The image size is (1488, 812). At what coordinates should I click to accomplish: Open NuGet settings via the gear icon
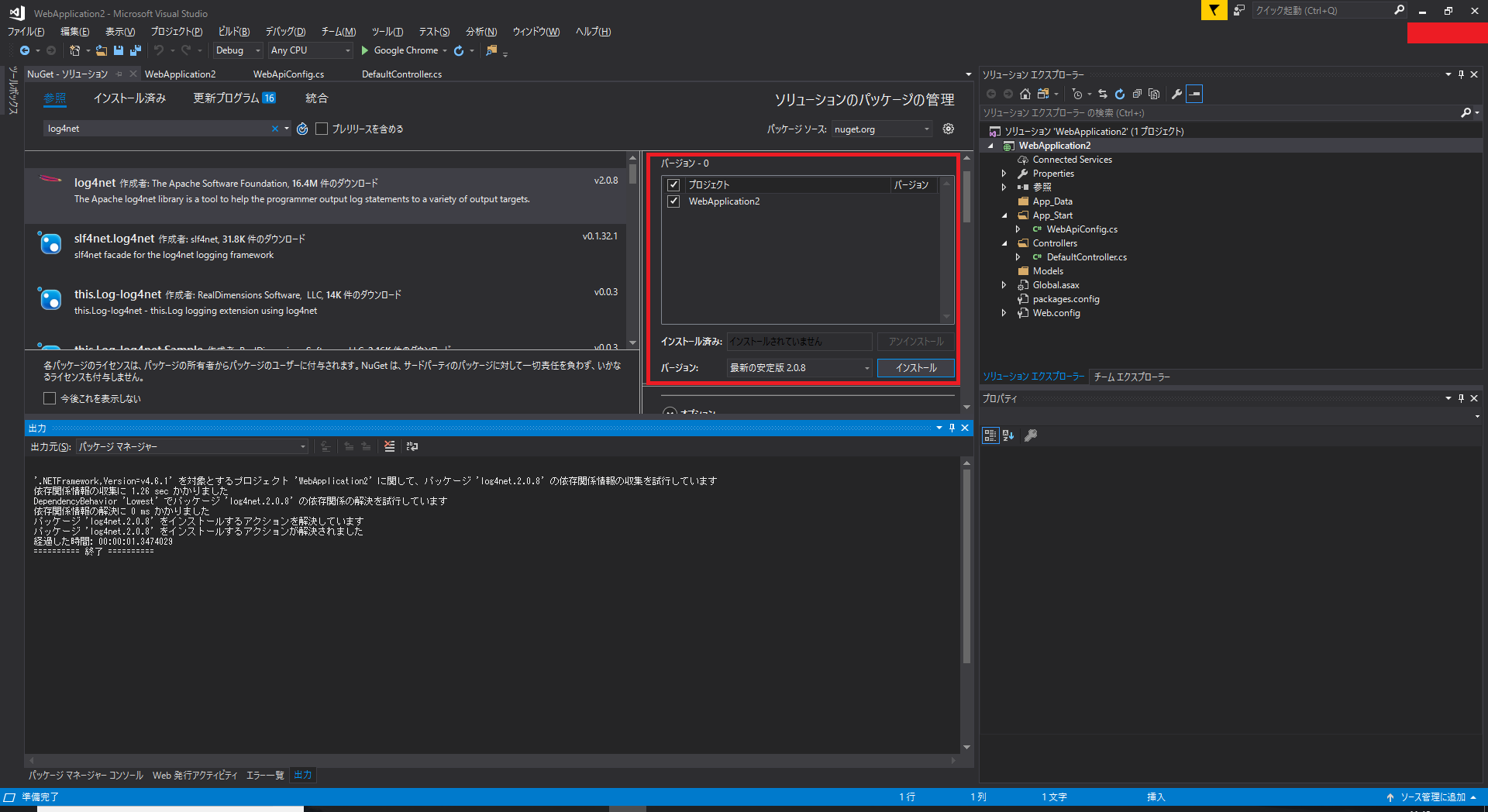click(x=949, y=129)
